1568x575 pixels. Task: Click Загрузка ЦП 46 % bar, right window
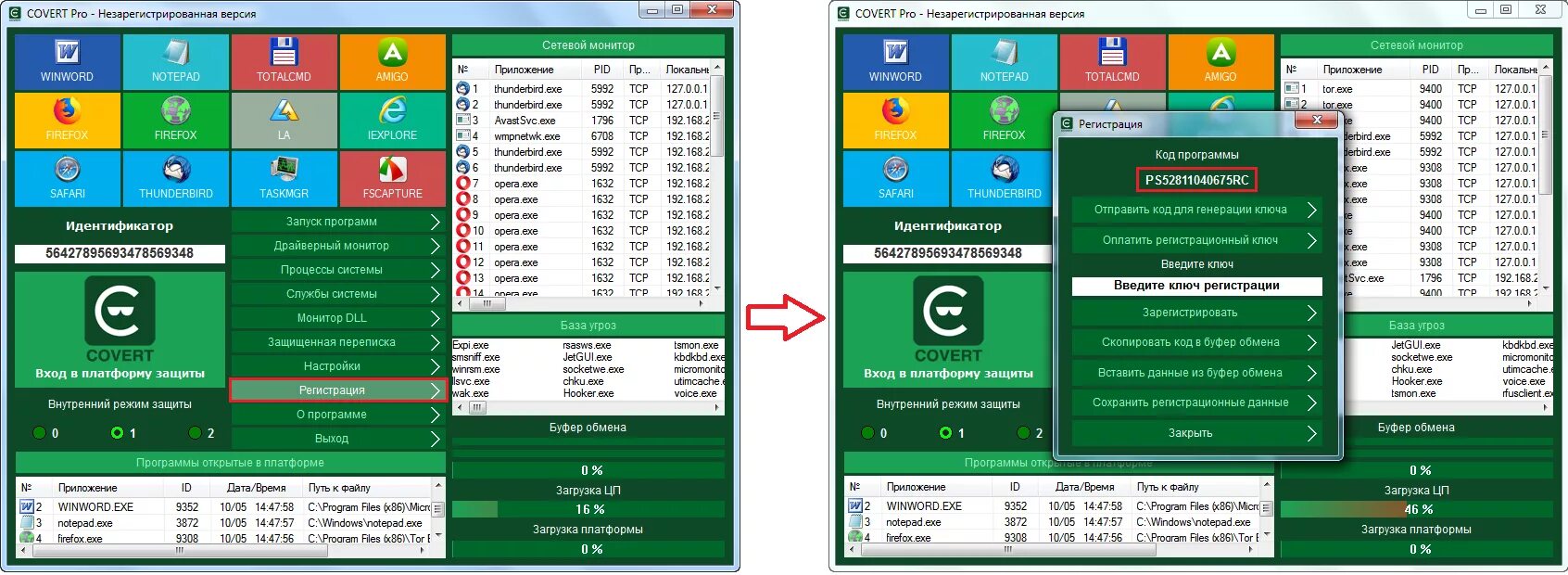[1416, 509]
